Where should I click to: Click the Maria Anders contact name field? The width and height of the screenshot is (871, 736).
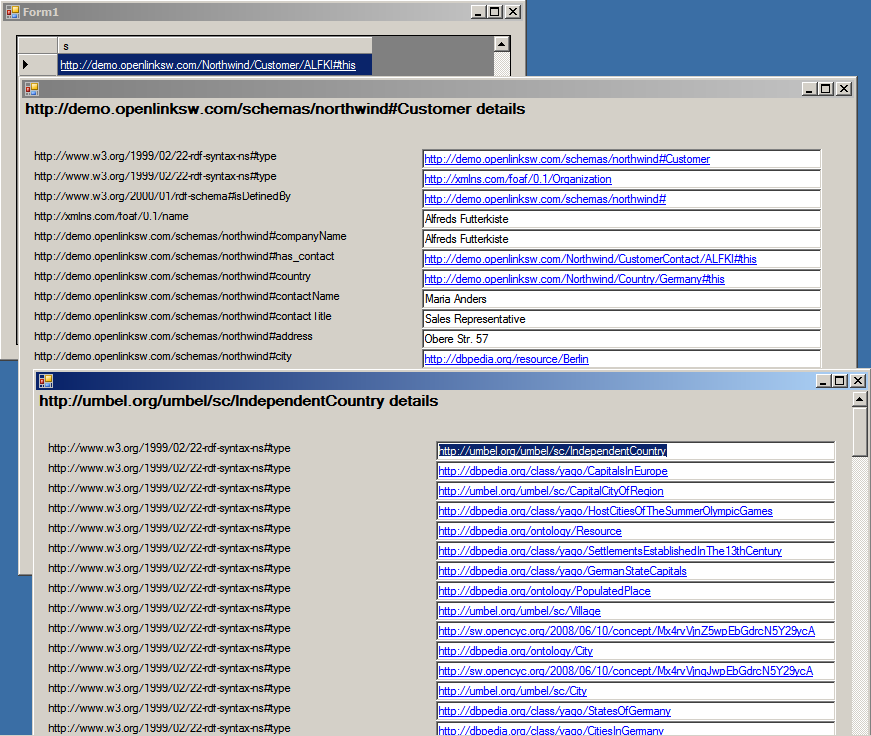click(x=620, y=299)
